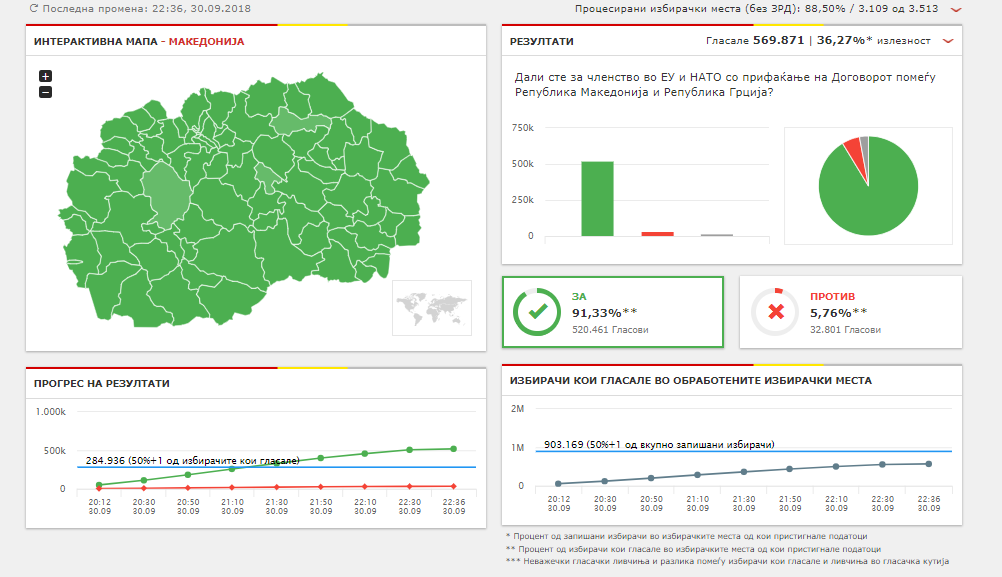Select the ПРОТИВ result card
Screen dimensions: 1002x577
[850, 312]
